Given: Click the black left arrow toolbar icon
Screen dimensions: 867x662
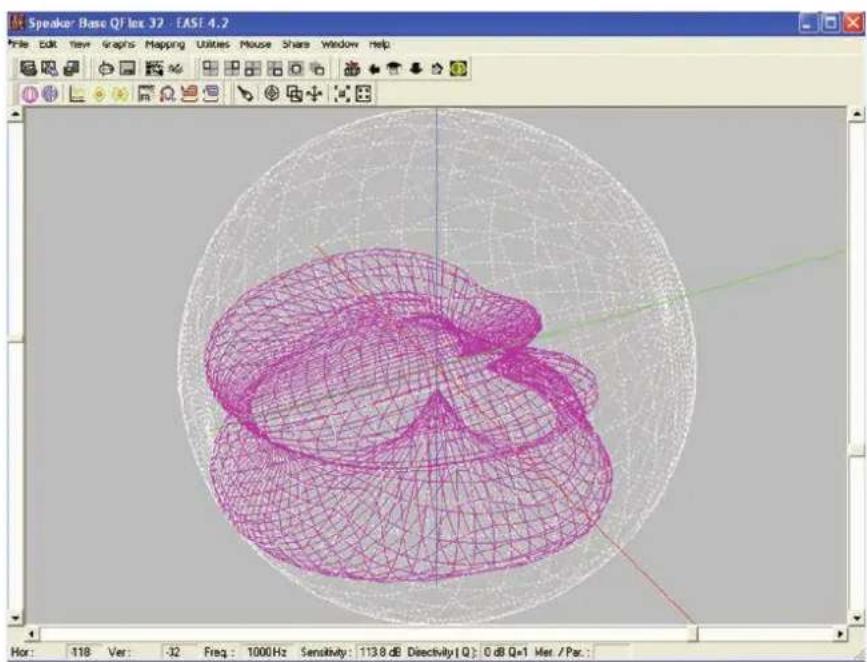Looking at the screenshot, I should 374,69.
